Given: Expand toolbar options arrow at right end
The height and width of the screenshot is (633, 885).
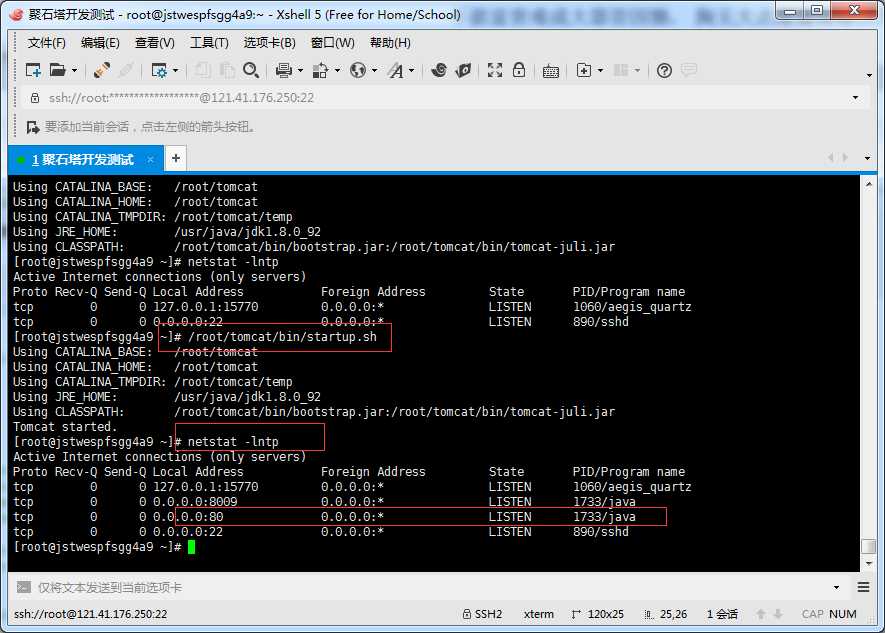Looking at the screenshot, I should 869,75.
